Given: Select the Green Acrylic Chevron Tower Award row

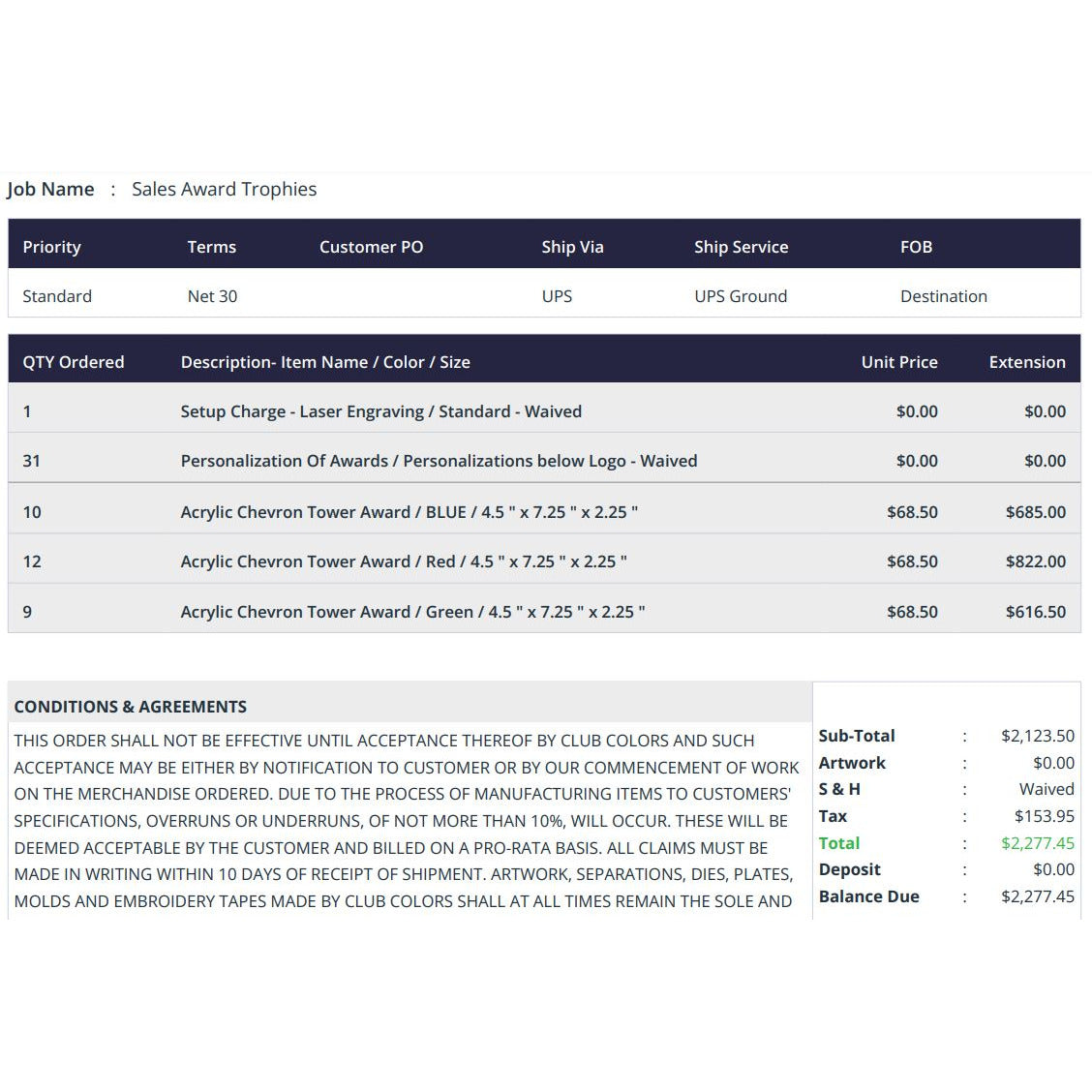Looking at the screenshot, I should coord(545,612).
